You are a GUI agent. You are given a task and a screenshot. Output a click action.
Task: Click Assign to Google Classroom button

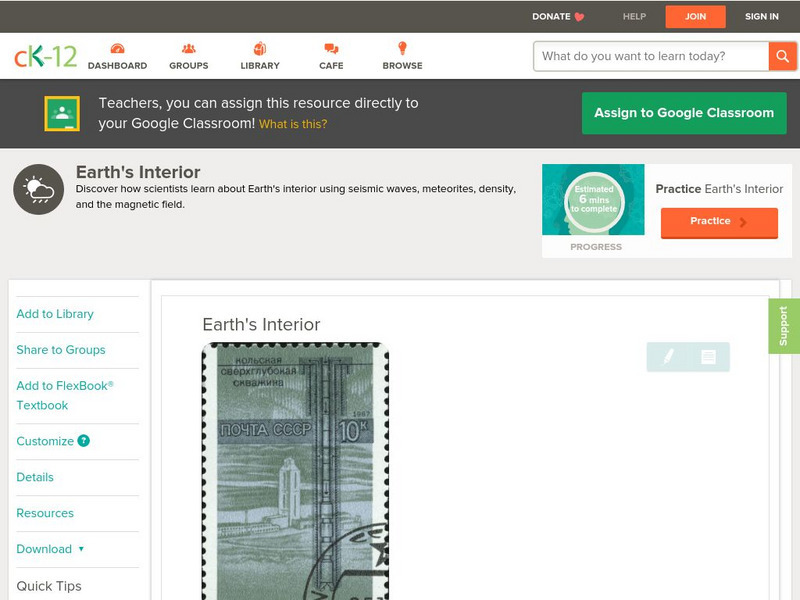click(x=684, y=113)
